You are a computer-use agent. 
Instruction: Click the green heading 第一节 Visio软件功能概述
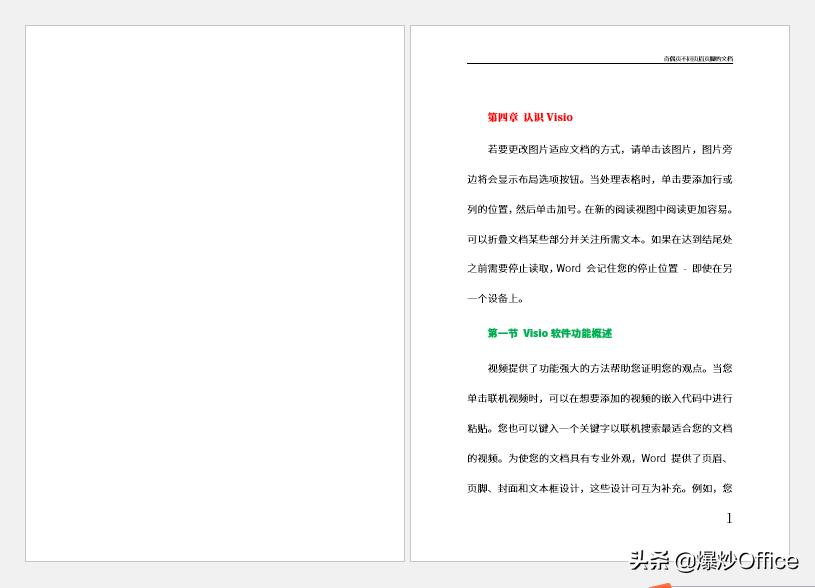tap(549, 332)
